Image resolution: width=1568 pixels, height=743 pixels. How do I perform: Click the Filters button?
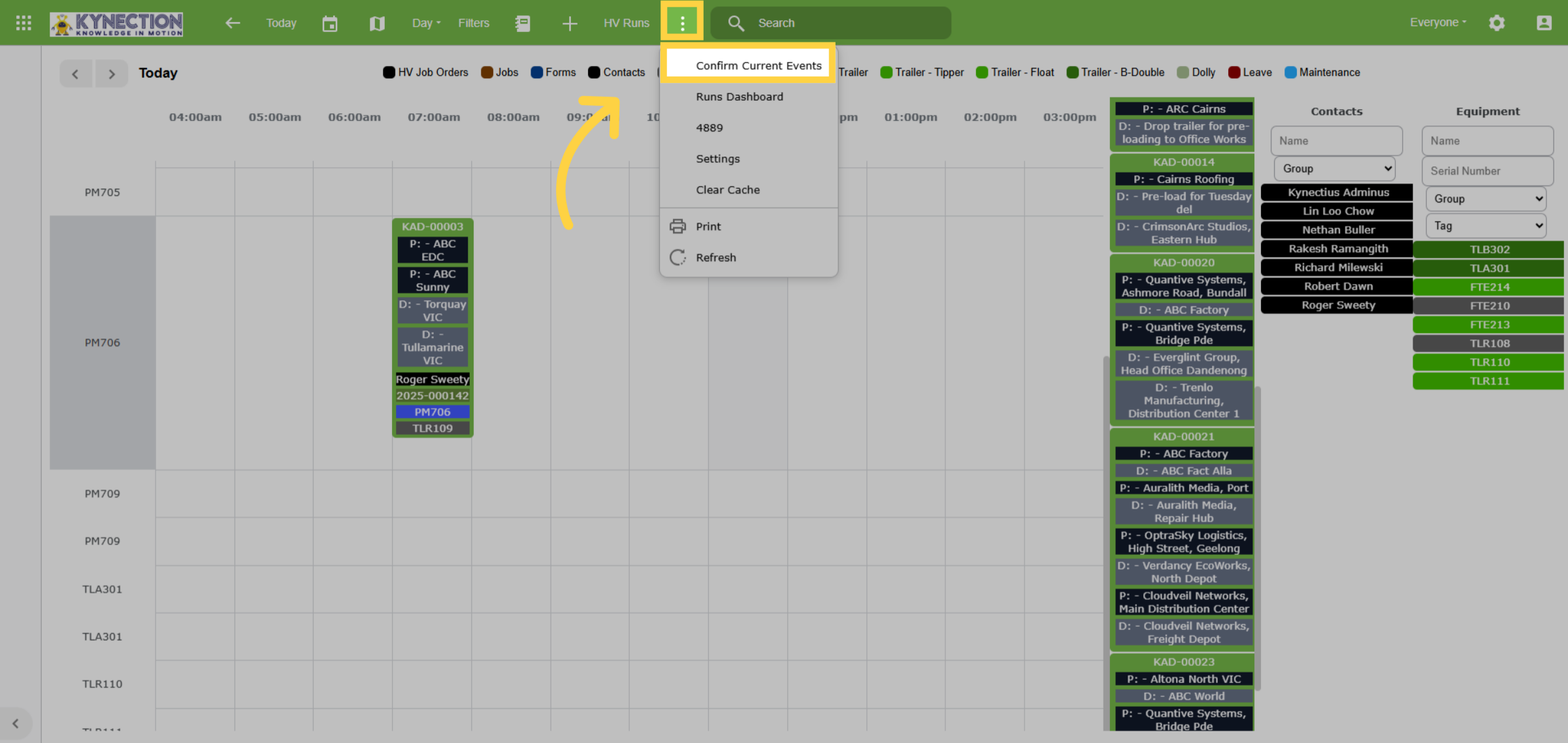point(474,23)
